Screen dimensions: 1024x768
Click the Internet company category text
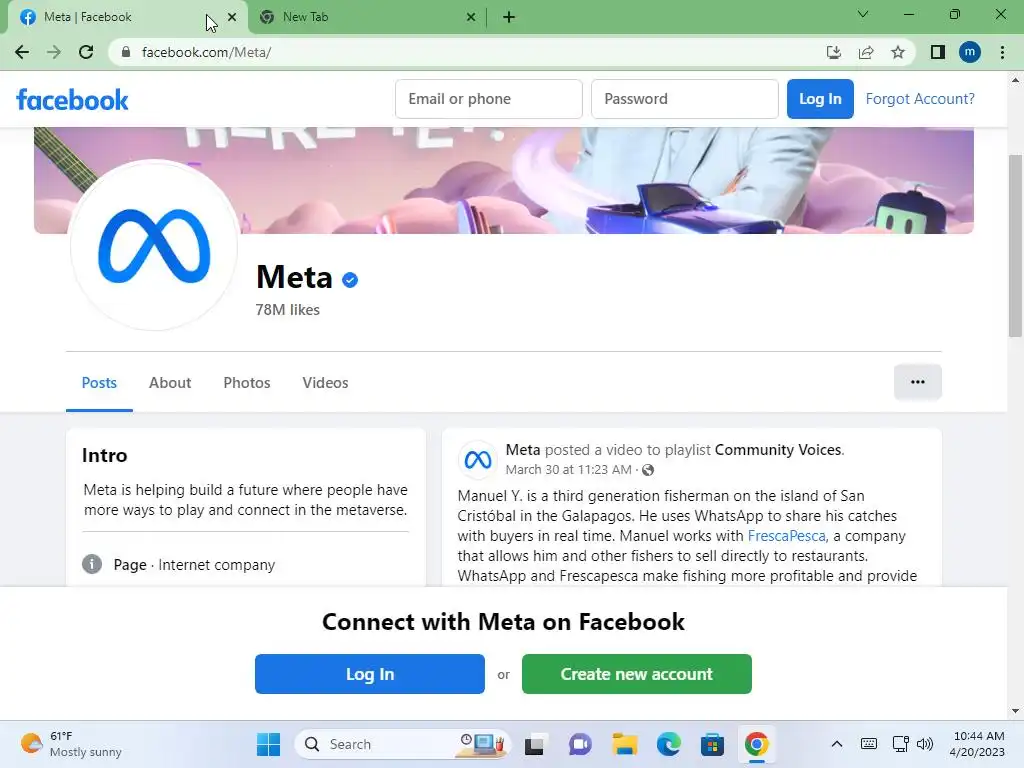[x=216, y=564]
